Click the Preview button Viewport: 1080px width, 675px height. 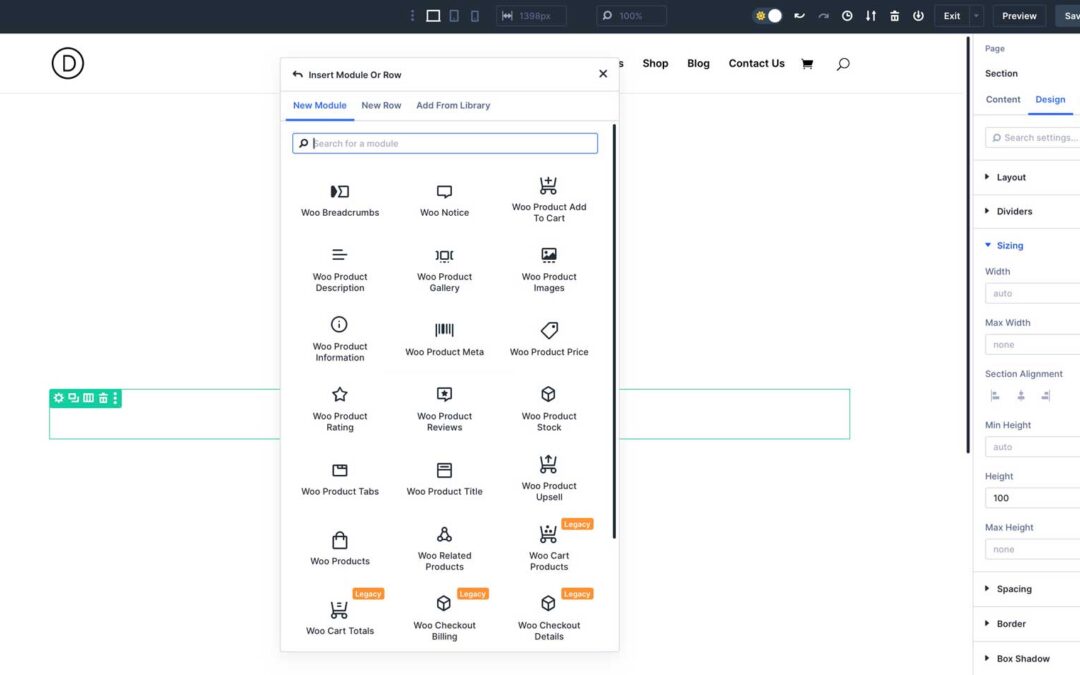[x=1019, y=16]
